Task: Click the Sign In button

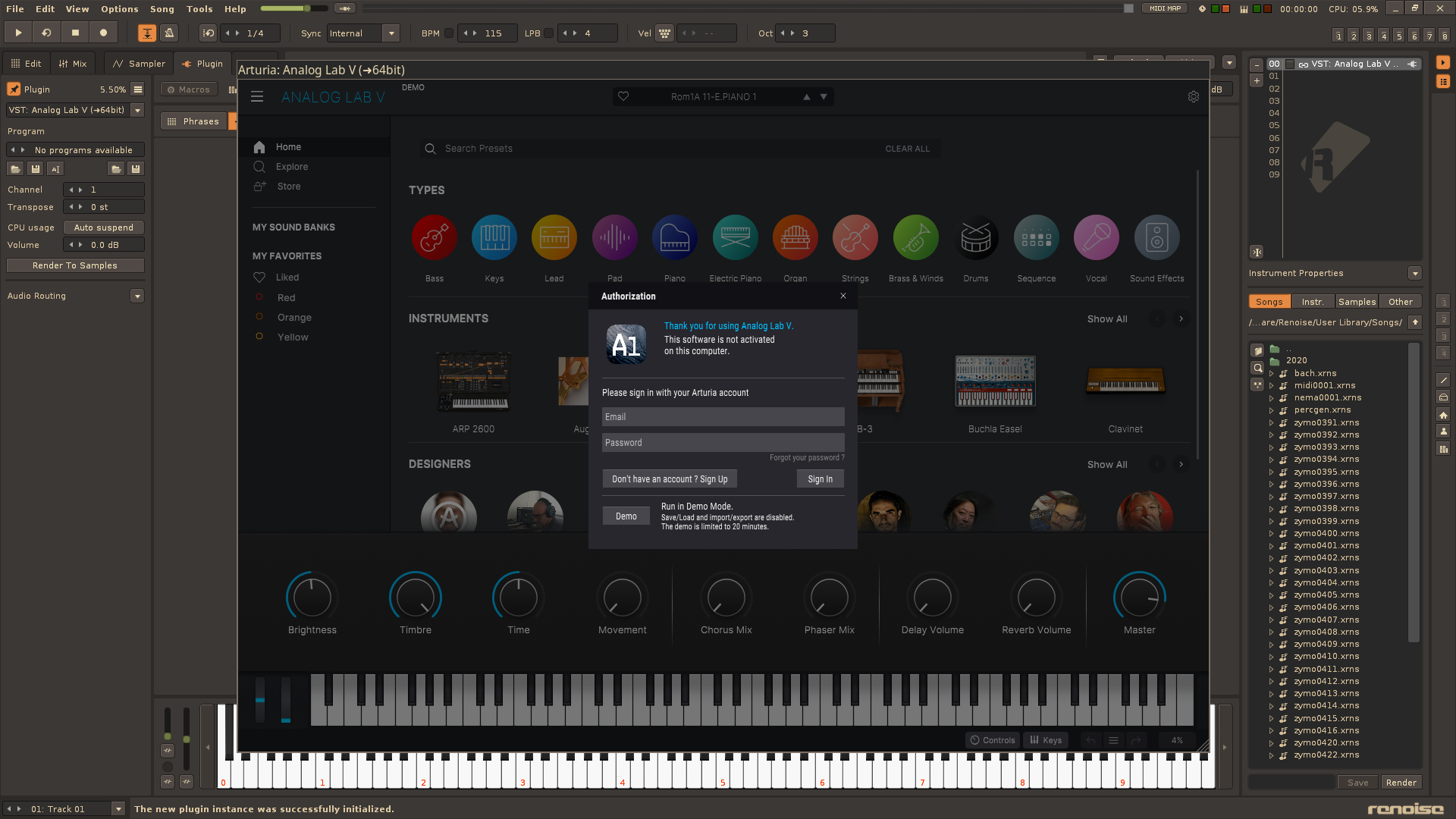Action: (820, 479)
